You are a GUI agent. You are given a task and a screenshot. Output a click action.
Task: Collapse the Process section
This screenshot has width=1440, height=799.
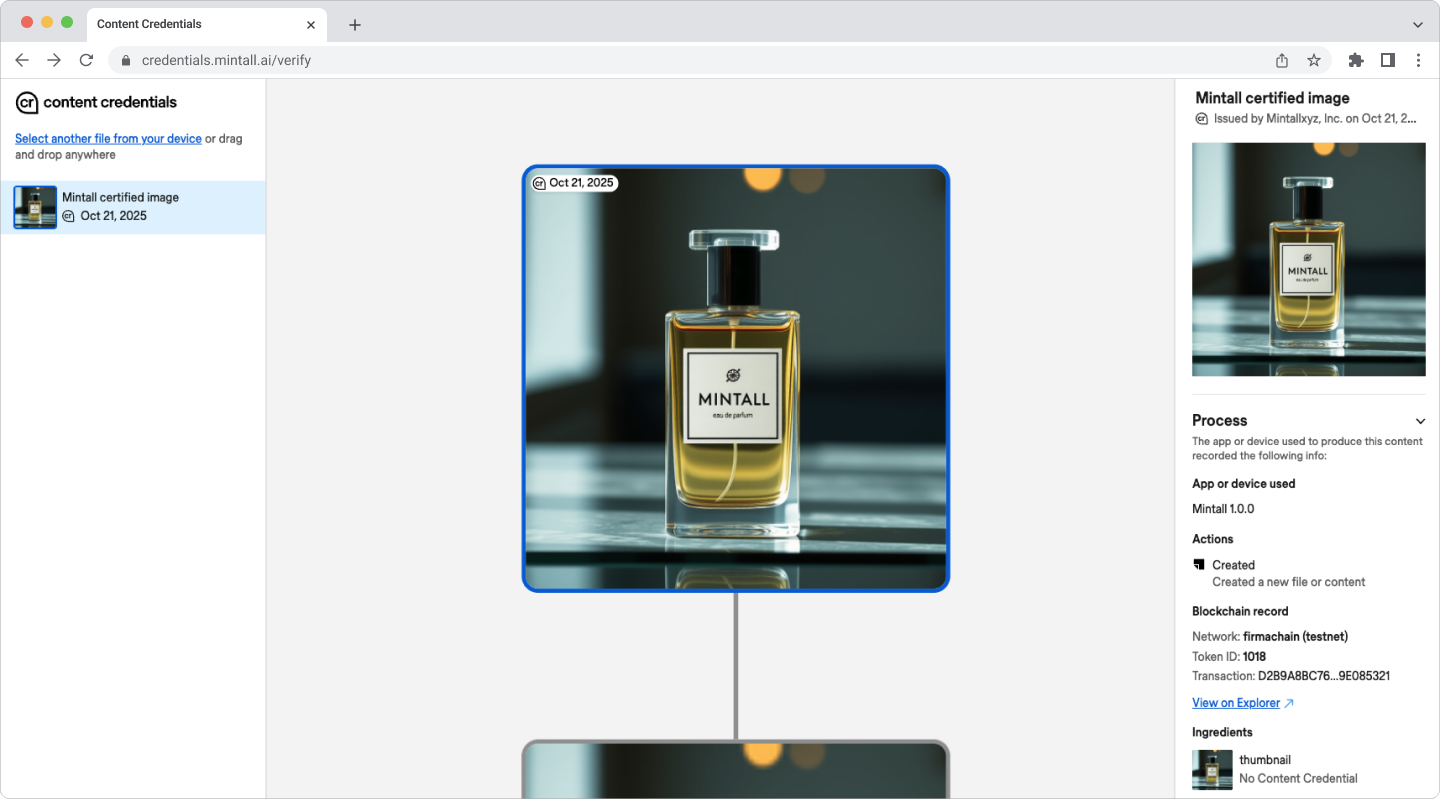[x=1421, y=421]
